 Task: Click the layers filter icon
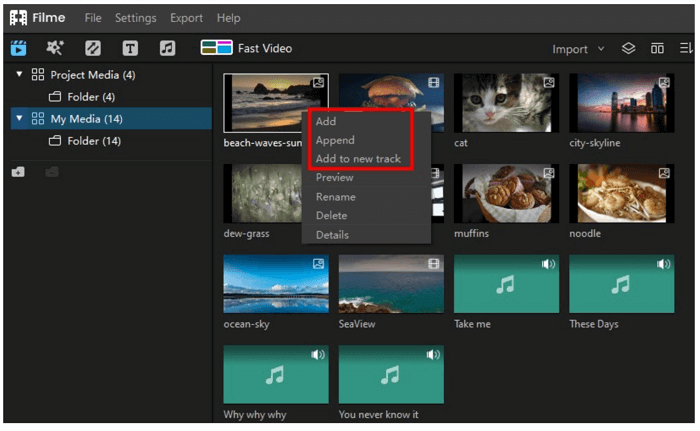pyautogui.click(x=629, y=48)
